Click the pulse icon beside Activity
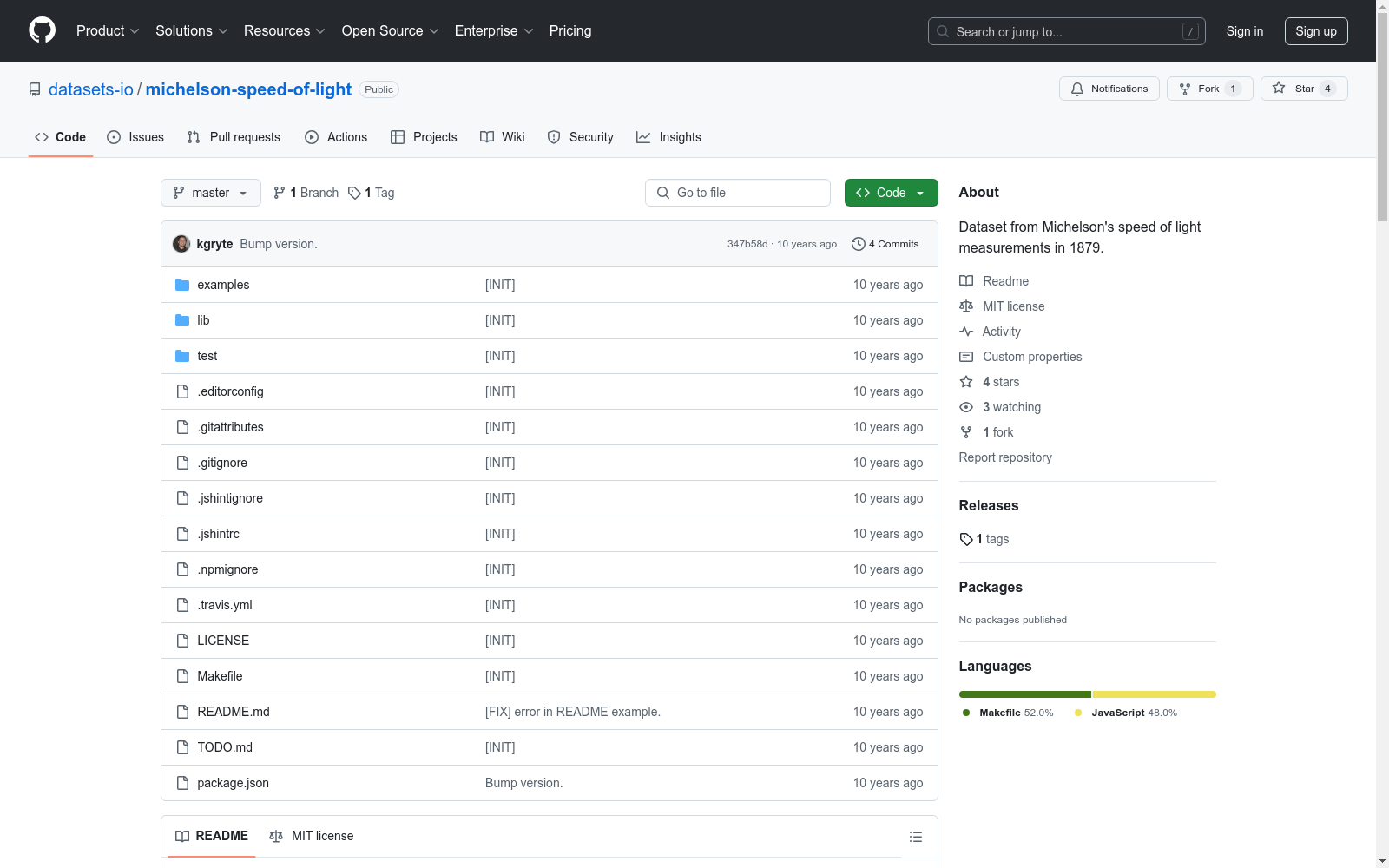Image resolution: width=1389 pixels, height=868 pixels. click(966, 332)
